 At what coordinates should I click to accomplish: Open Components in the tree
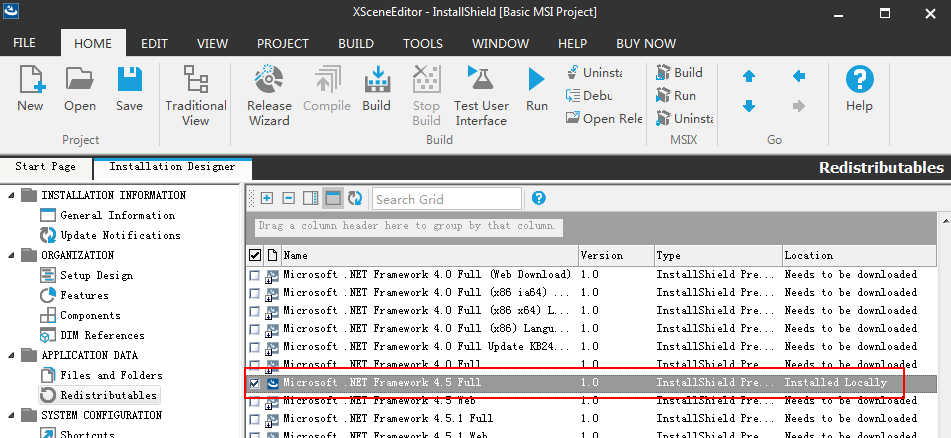pyautogui.click(x=90, y=315)
